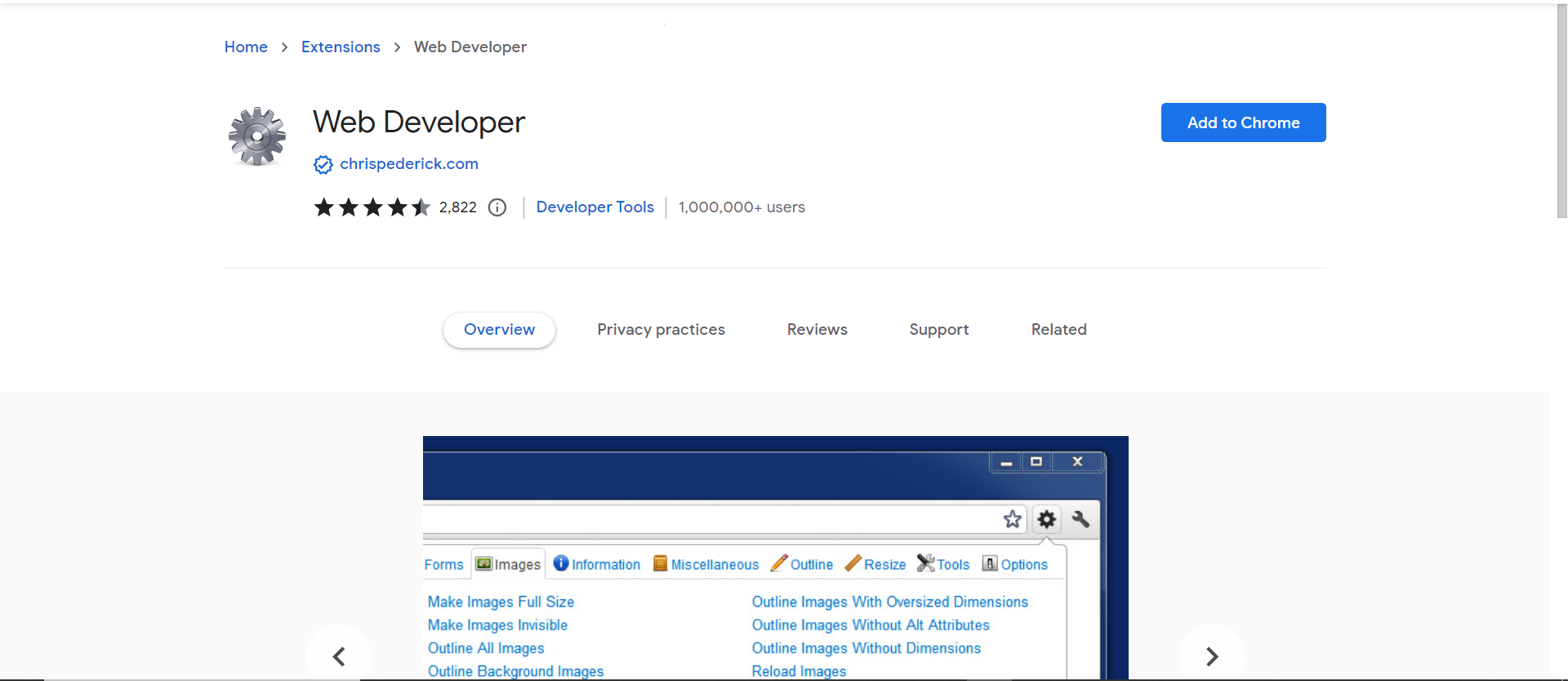
Task: Click the bookmark star in screenshot
Action: (x=1013, y=519)
